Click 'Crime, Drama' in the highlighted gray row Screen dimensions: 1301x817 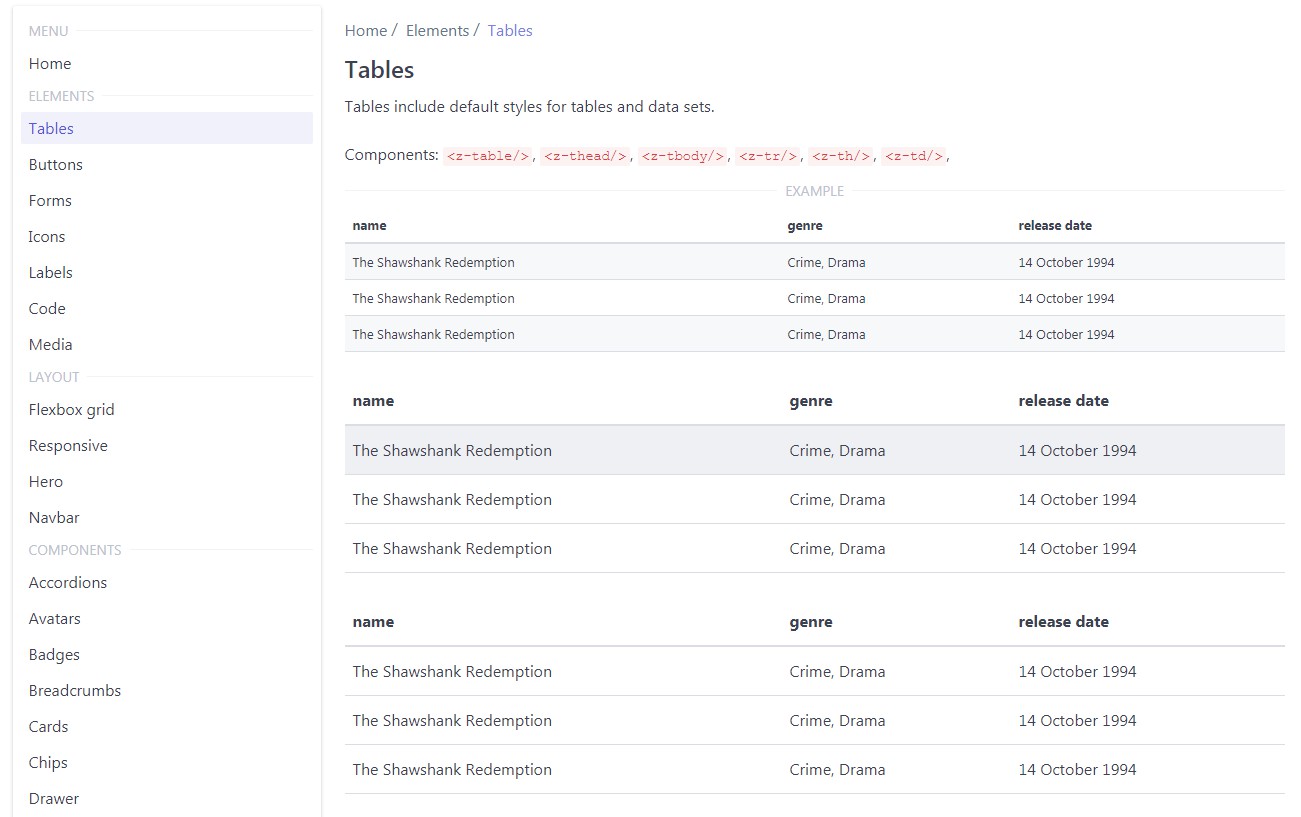pyautogui.click(x=837, y=451)
